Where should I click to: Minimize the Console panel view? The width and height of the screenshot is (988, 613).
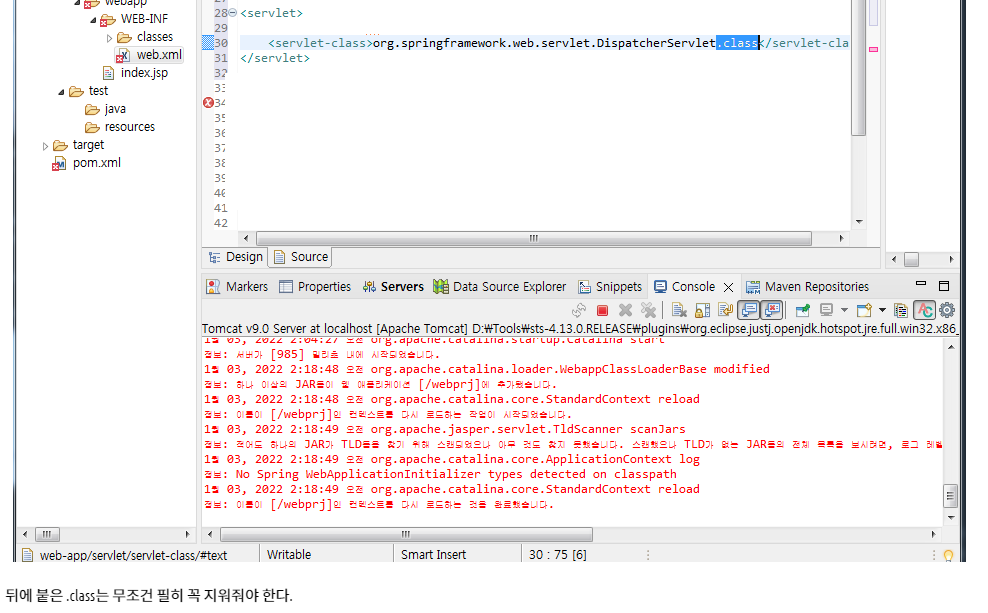[921, 284]
